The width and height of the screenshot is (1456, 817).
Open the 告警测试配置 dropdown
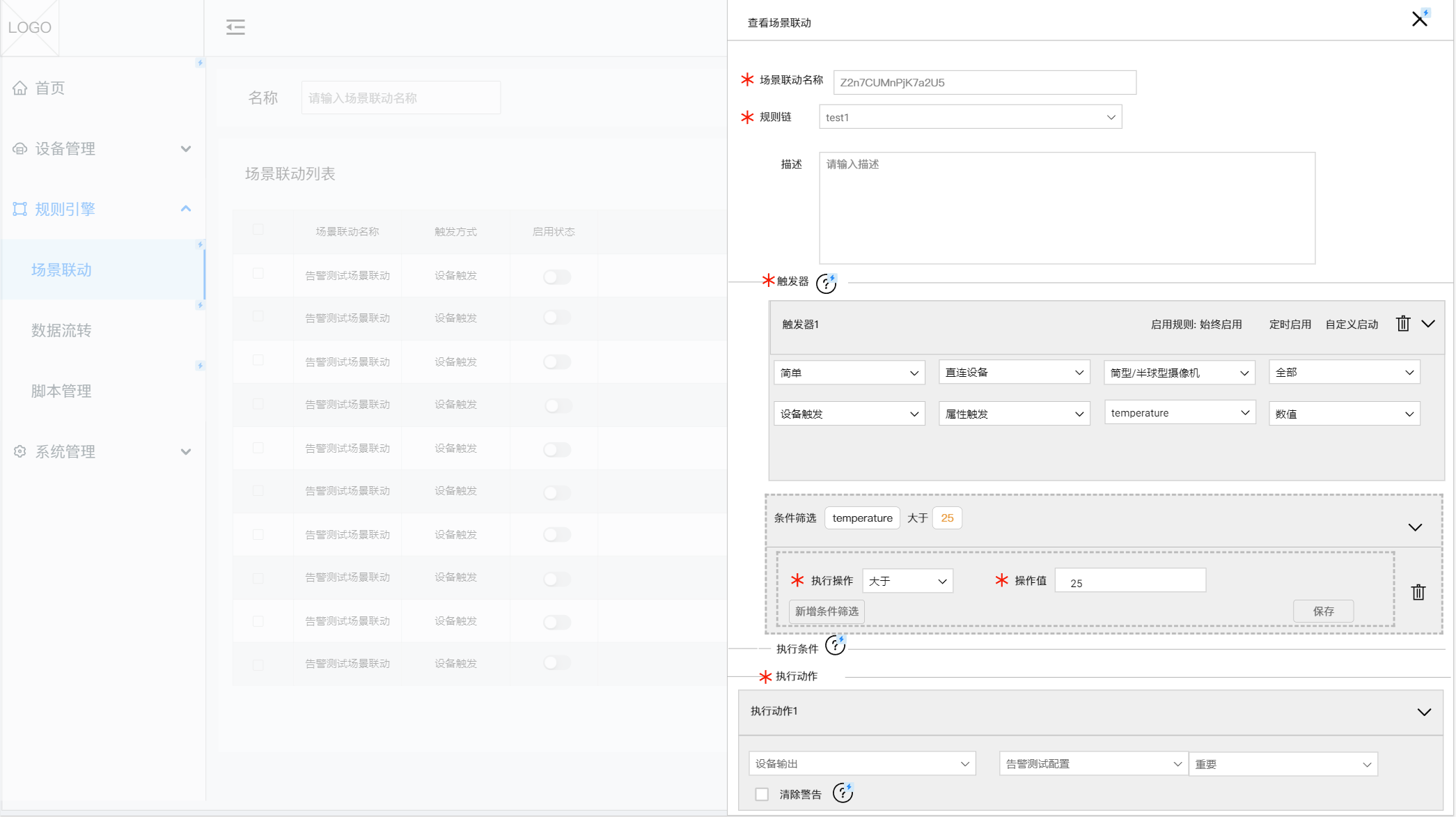click(x=1094, y=763)
